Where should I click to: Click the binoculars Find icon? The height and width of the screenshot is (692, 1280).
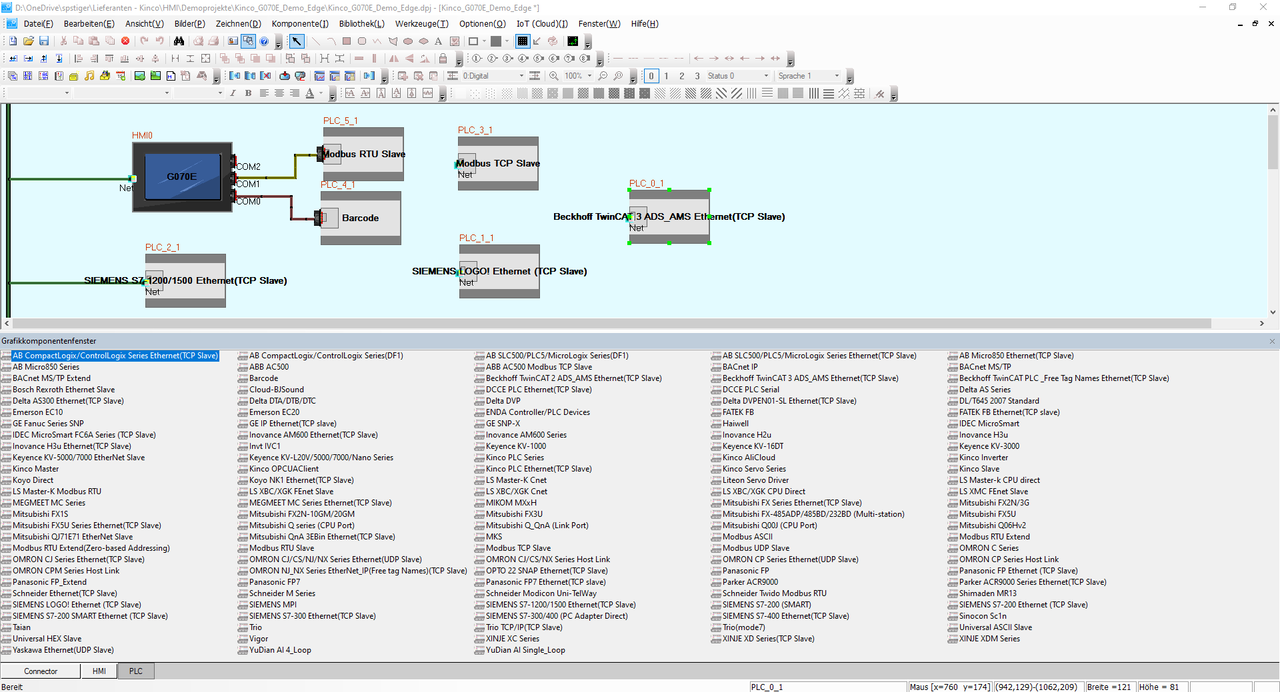point(179,41)
